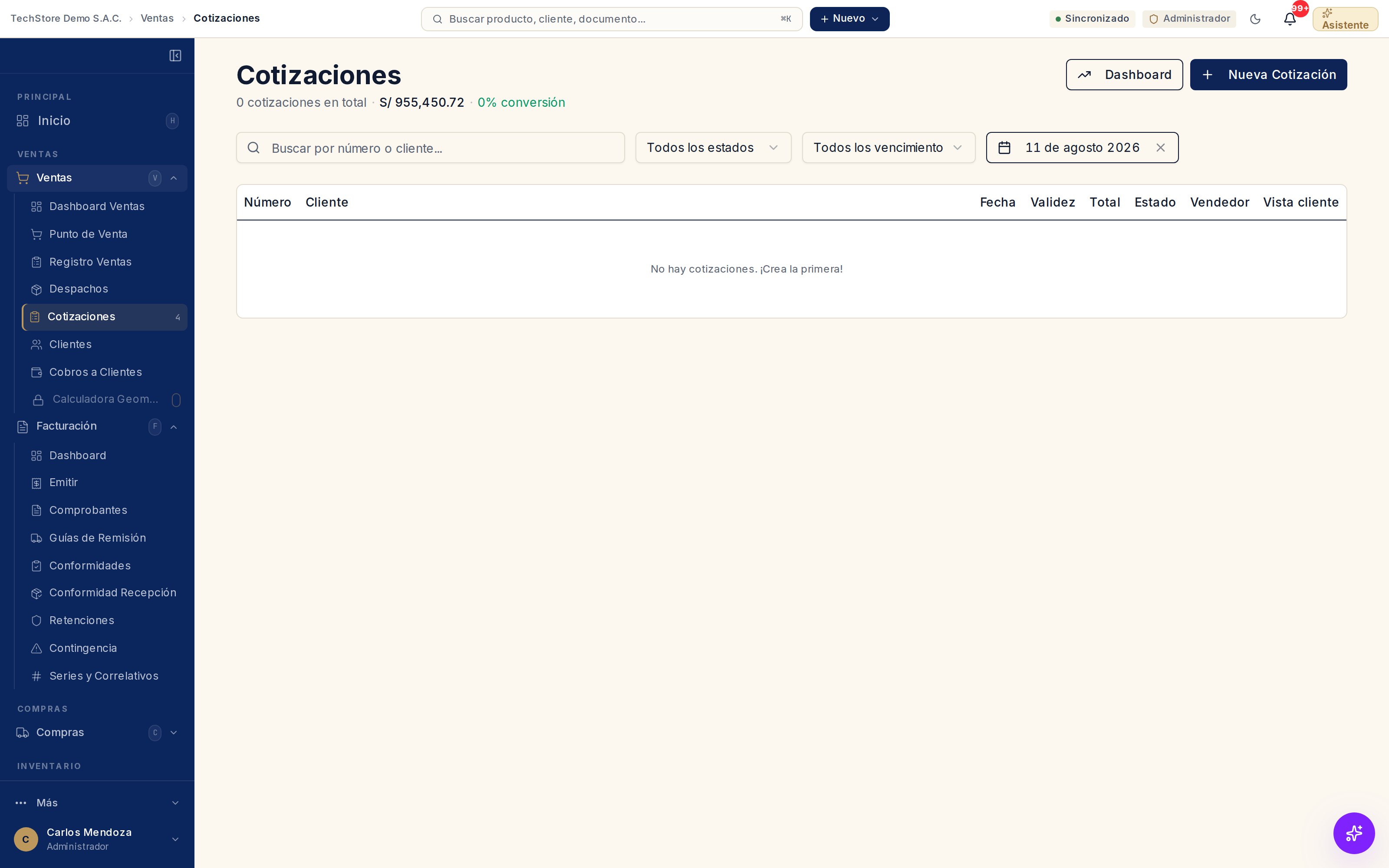Open Carlos Mendoza user menu chevron
The width and height of the screenshot is (1389, 868).
(x=176, y=839)
